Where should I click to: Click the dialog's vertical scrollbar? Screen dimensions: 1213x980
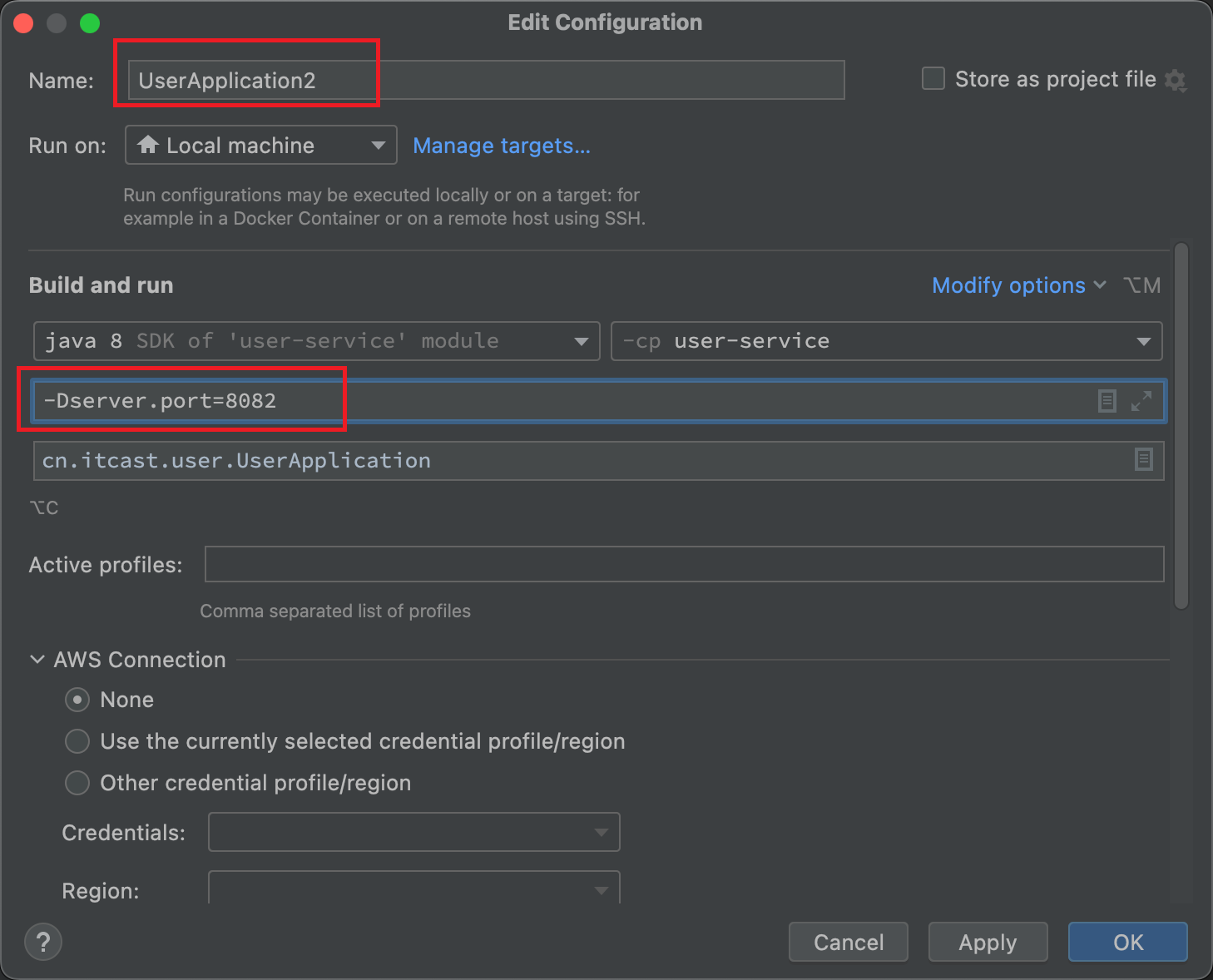[1181, 426]
